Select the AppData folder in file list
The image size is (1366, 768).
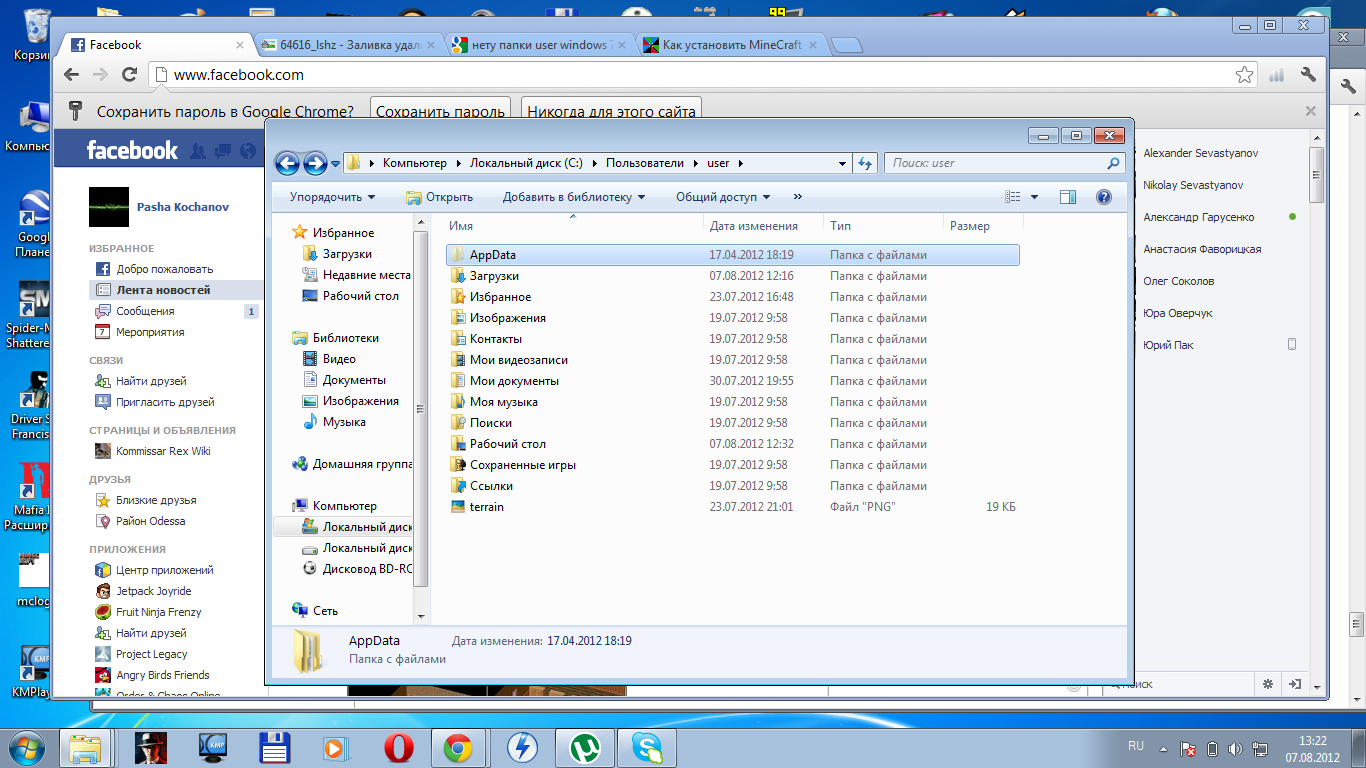click(732, 255)
